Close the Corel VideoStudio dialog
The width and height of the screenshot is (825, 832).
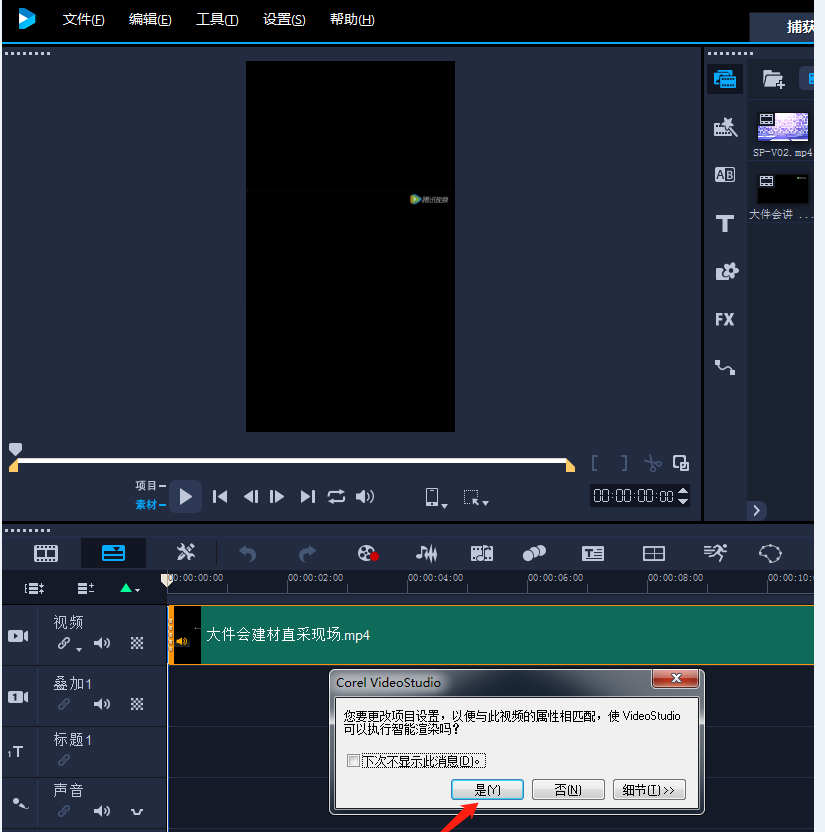pos(675,678)
